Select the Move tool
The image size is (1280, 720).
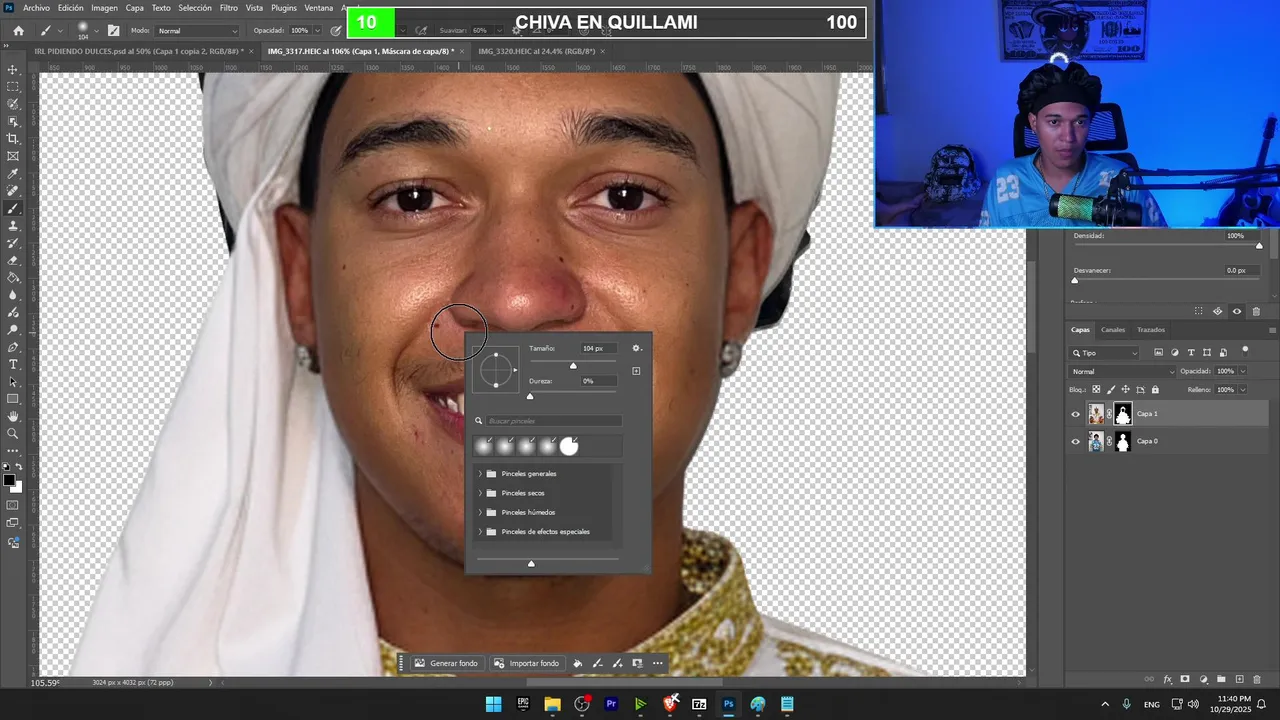click(x=13, y=70)
